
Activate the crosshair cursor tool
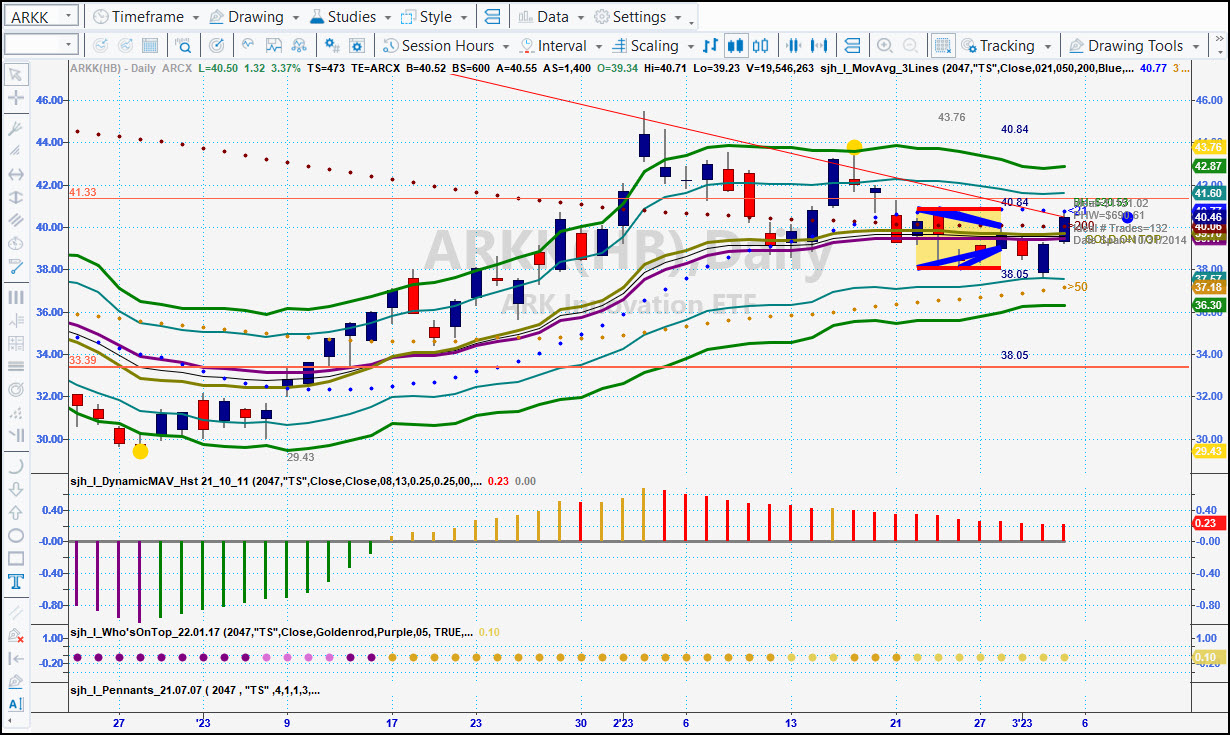point(16,98)
